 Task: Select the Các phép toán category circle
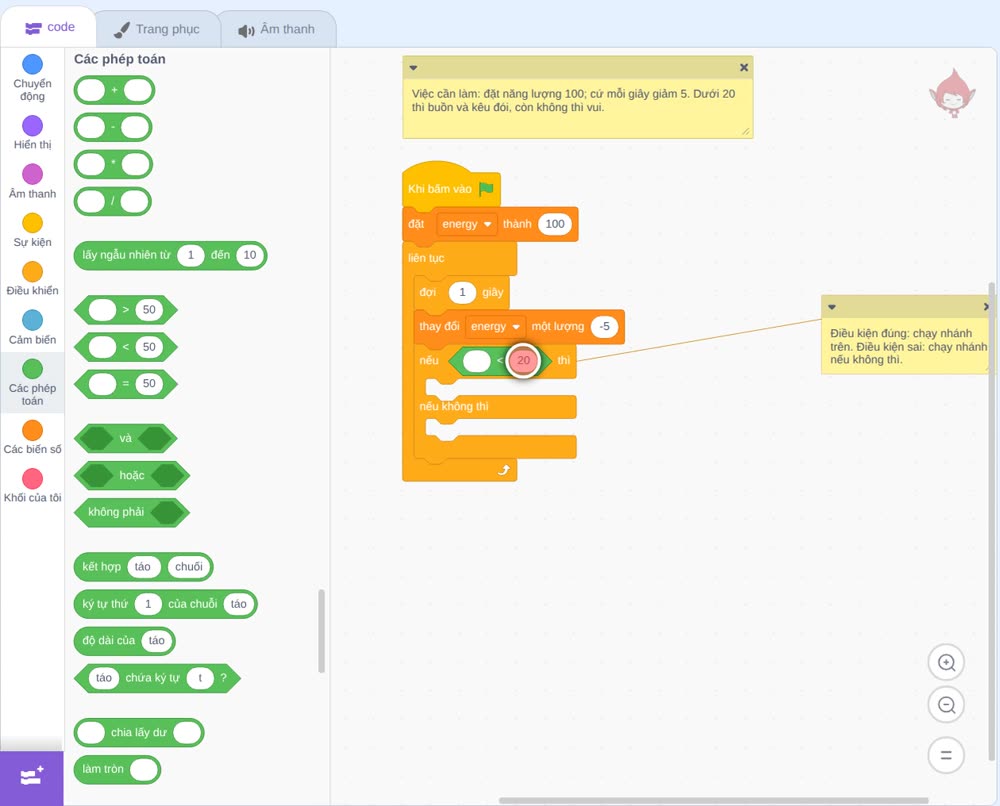(33, 369)
